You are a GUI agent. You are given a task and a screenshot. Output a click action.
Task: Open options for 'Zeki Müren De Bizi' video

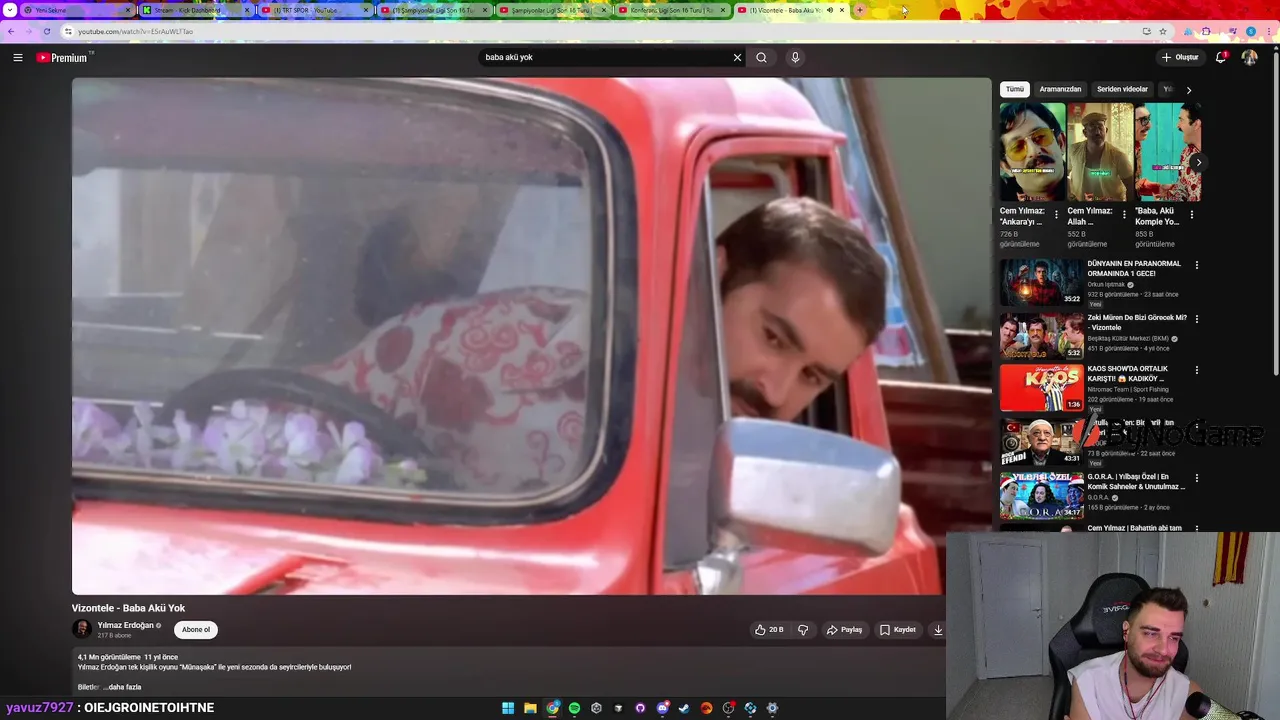coord(1196,319)
